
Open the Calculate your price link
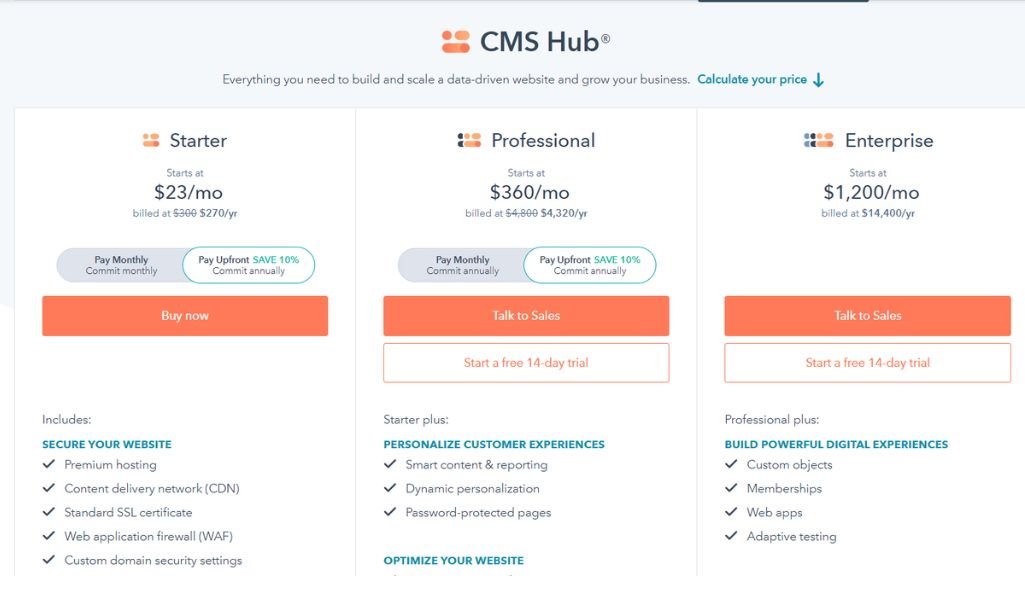(x=752, y=80)
